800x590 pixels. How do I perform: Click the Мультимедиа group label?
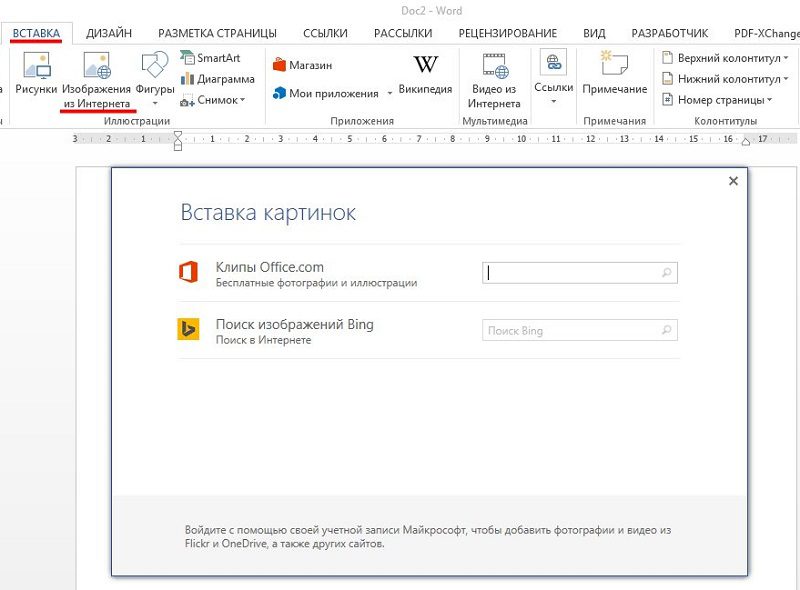coord(494,121)
